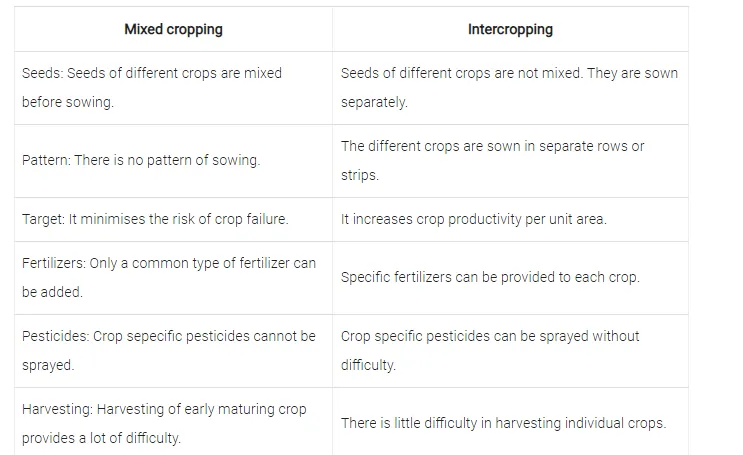Click "Specific fertilizers can be provided to each crop"
The height and width of the screenshot is (455, 743).
click(x=489, y=277)
